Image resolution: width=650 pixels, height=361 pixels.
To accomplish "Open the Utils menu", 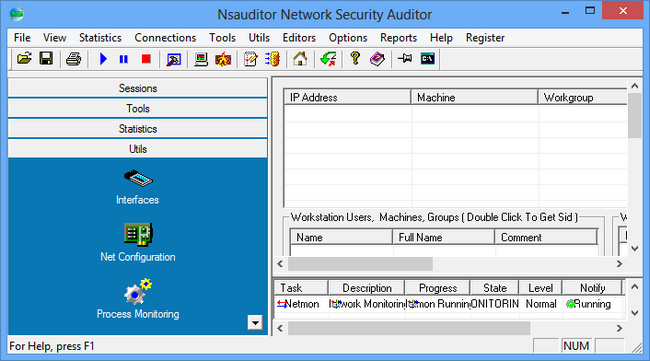I will coord(259,38).
